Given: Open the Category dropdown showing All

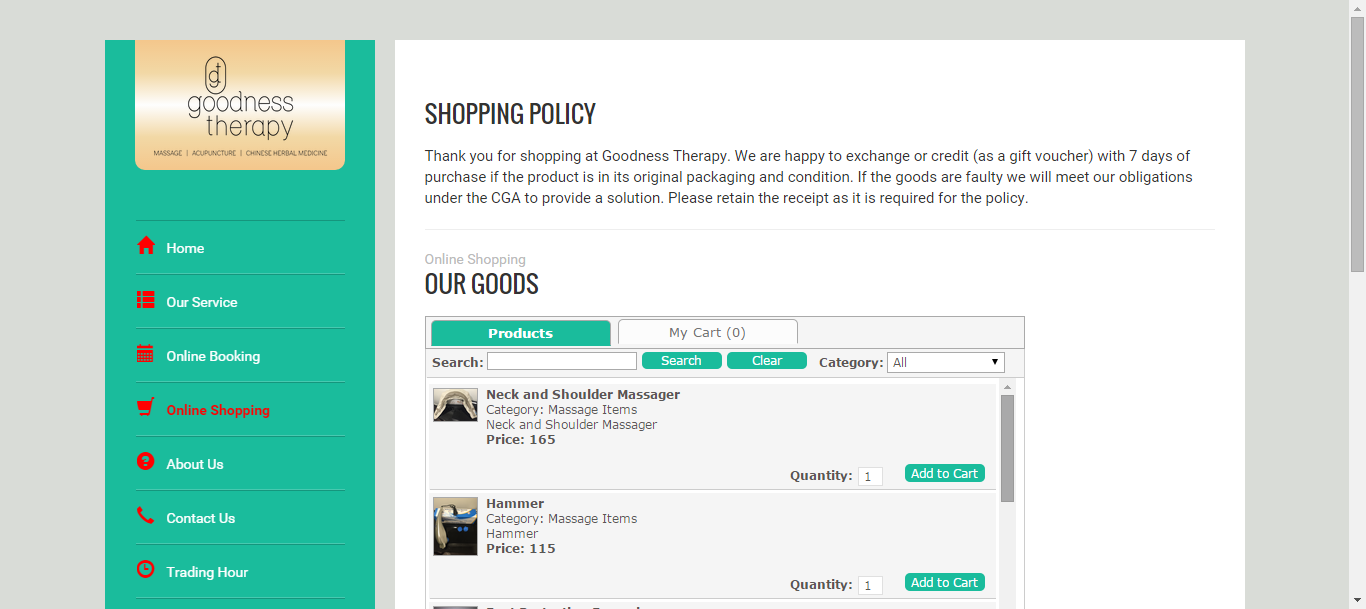Looking at the screenshot, I should coord(946,362).
